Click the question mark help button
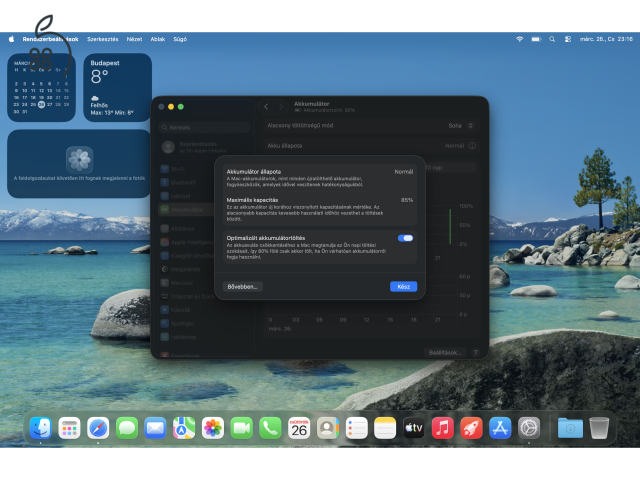This screenshot has width=640, height=480. [x=476, y=352]
